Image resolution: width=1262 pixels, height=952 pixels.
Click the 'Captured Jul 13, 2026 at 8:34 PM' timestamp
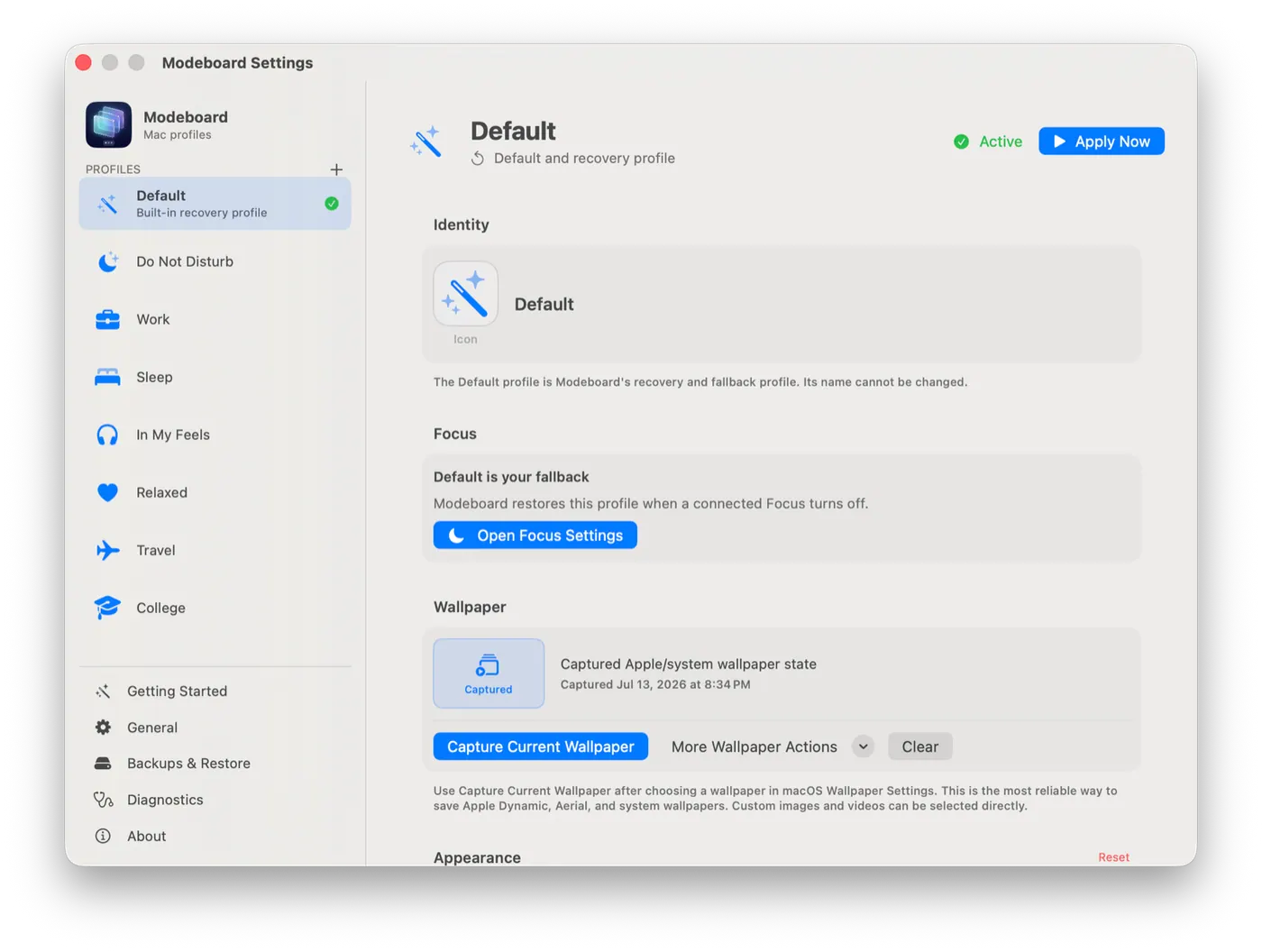pyautogui.click(x=655, y=685)
